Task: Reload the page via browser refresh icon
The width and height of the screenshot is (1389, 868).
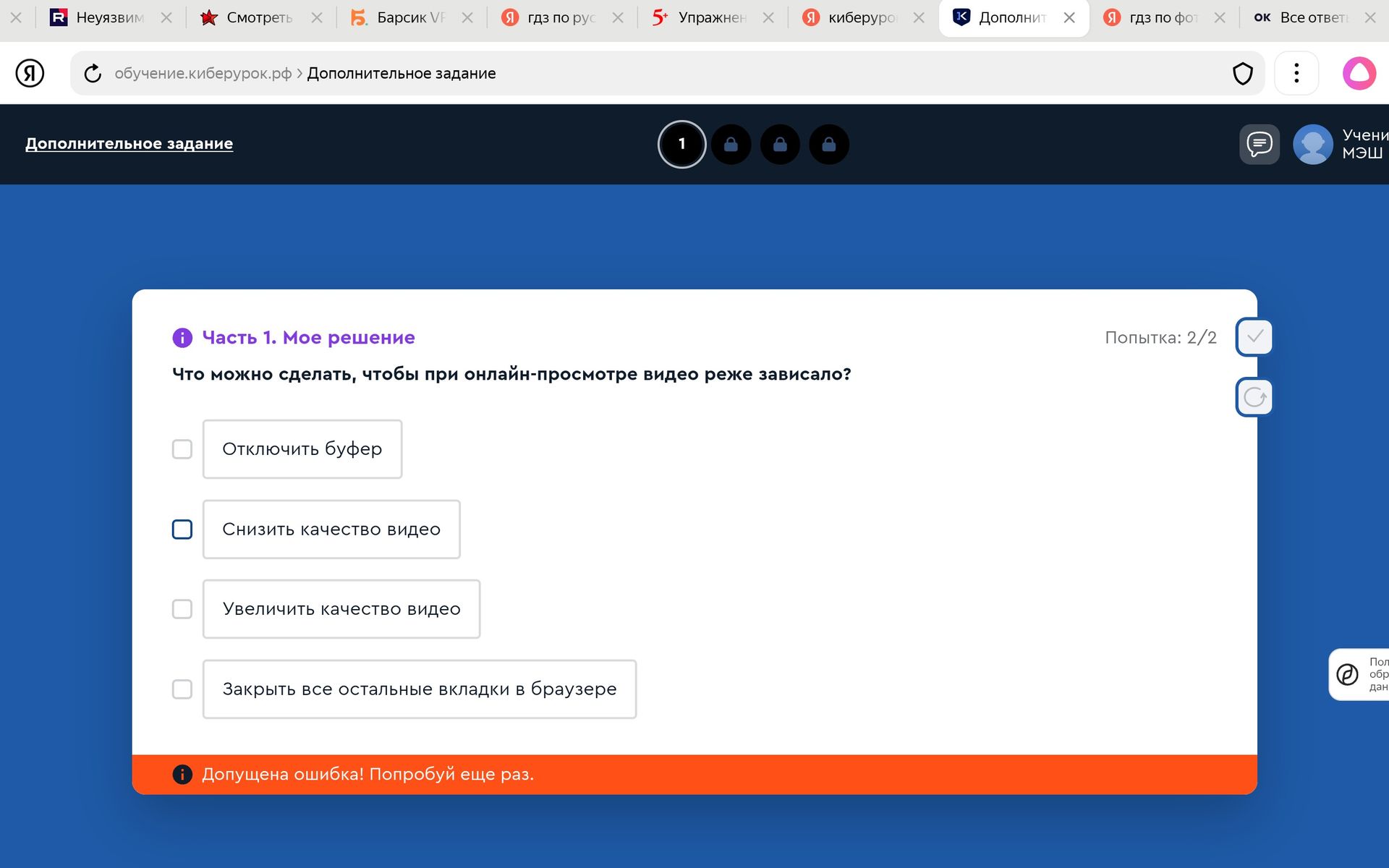Action: coord(93,73)
